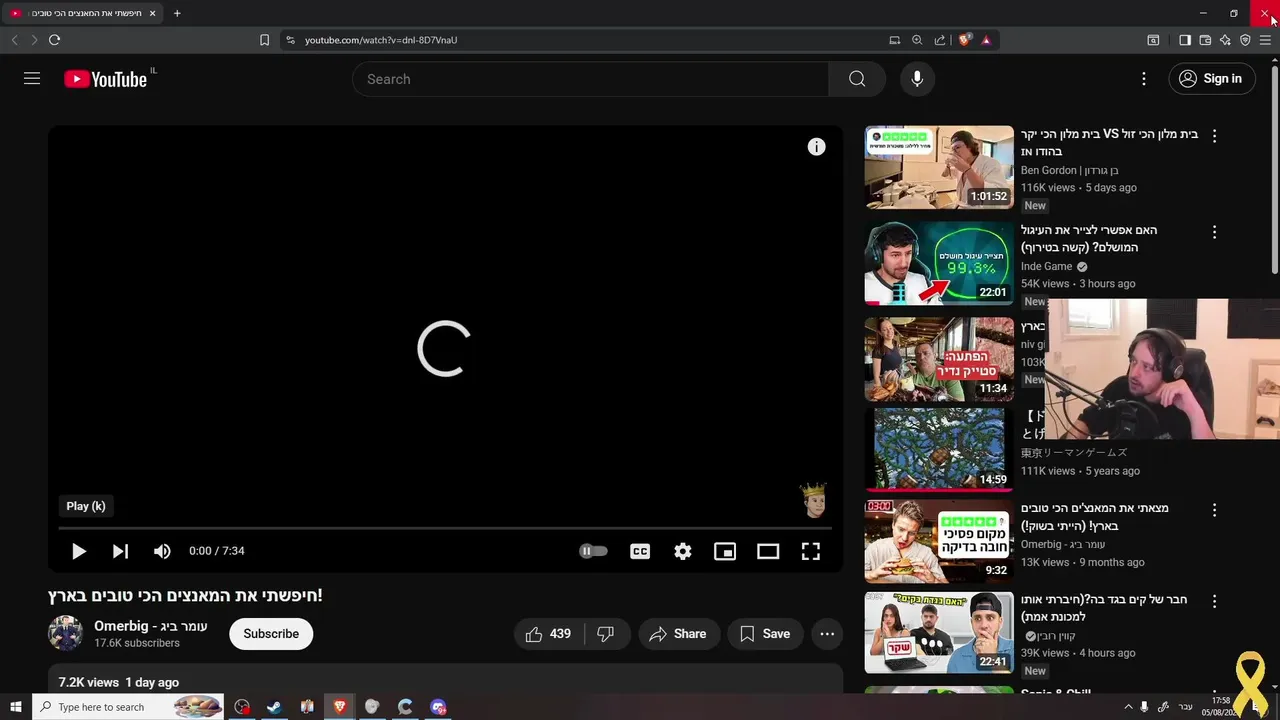The width and height of the screenshot is (1280, 720).
Task: Open Discord from the taskbar
Action: tap(438, 707)
